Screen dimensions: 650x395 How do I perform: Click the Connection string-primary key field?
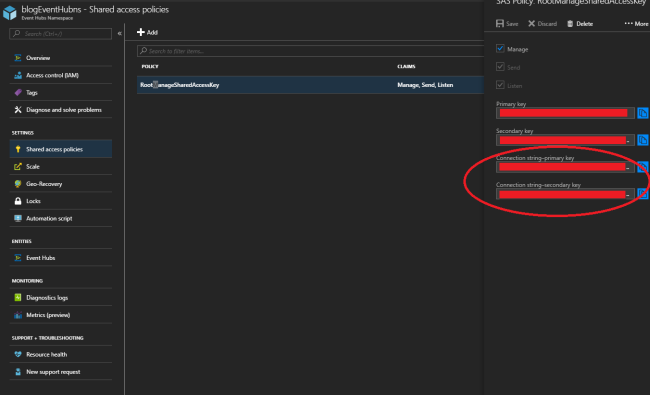tap(565, 167)
